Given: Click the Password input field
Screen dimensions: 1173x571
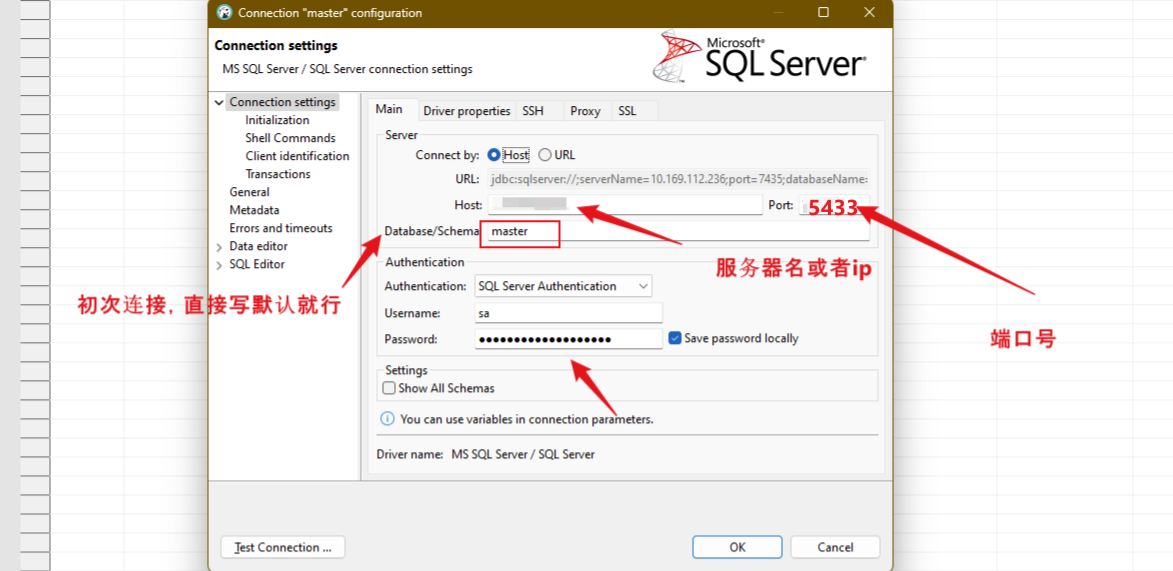Looking at the screenshot, I should (x=569, y=339).
